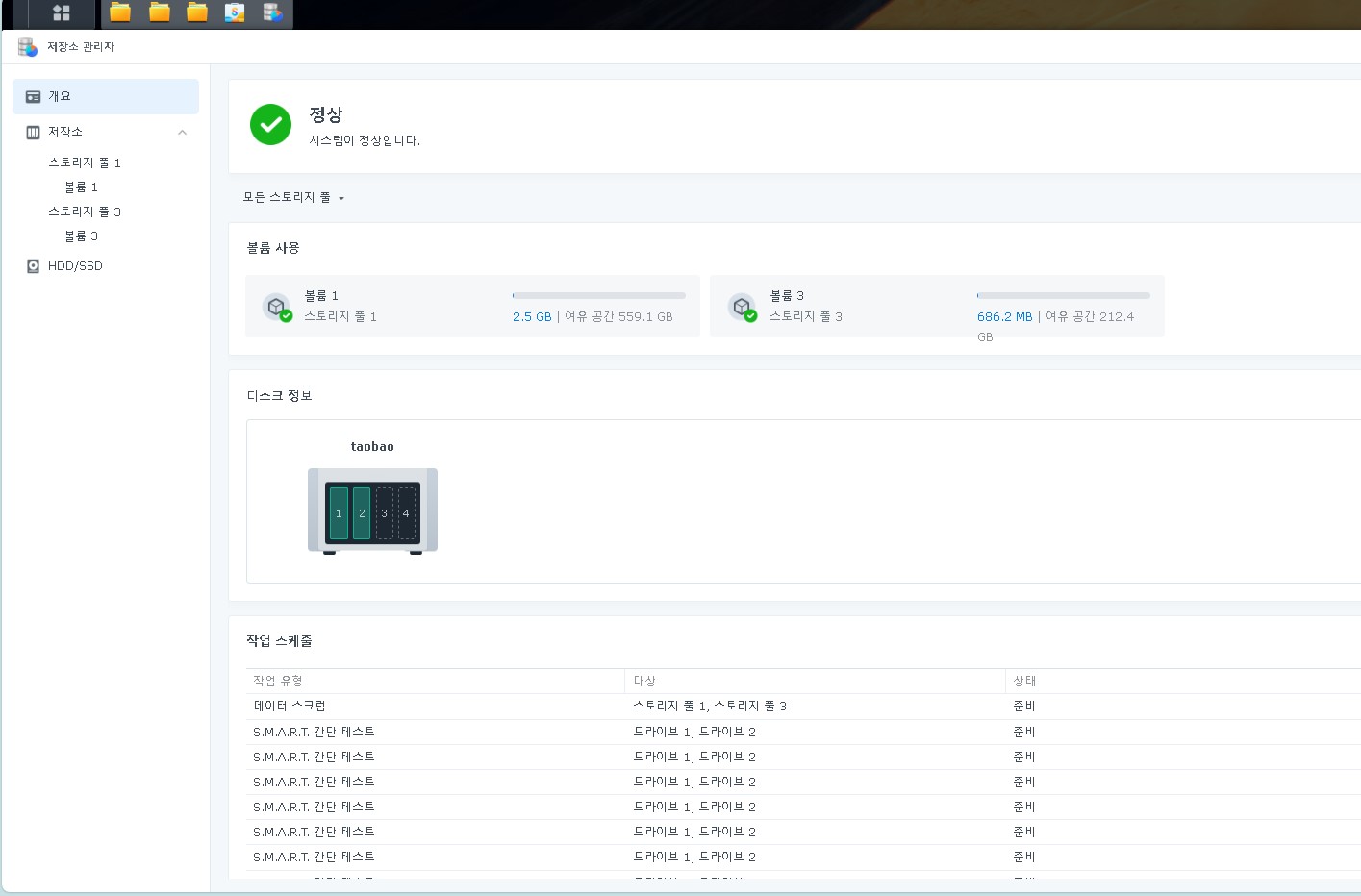Image resolution: width=1361 pixels, height=896 pixels.
Task: Sort by the 대상 column header
Action: tap(815, 681)
